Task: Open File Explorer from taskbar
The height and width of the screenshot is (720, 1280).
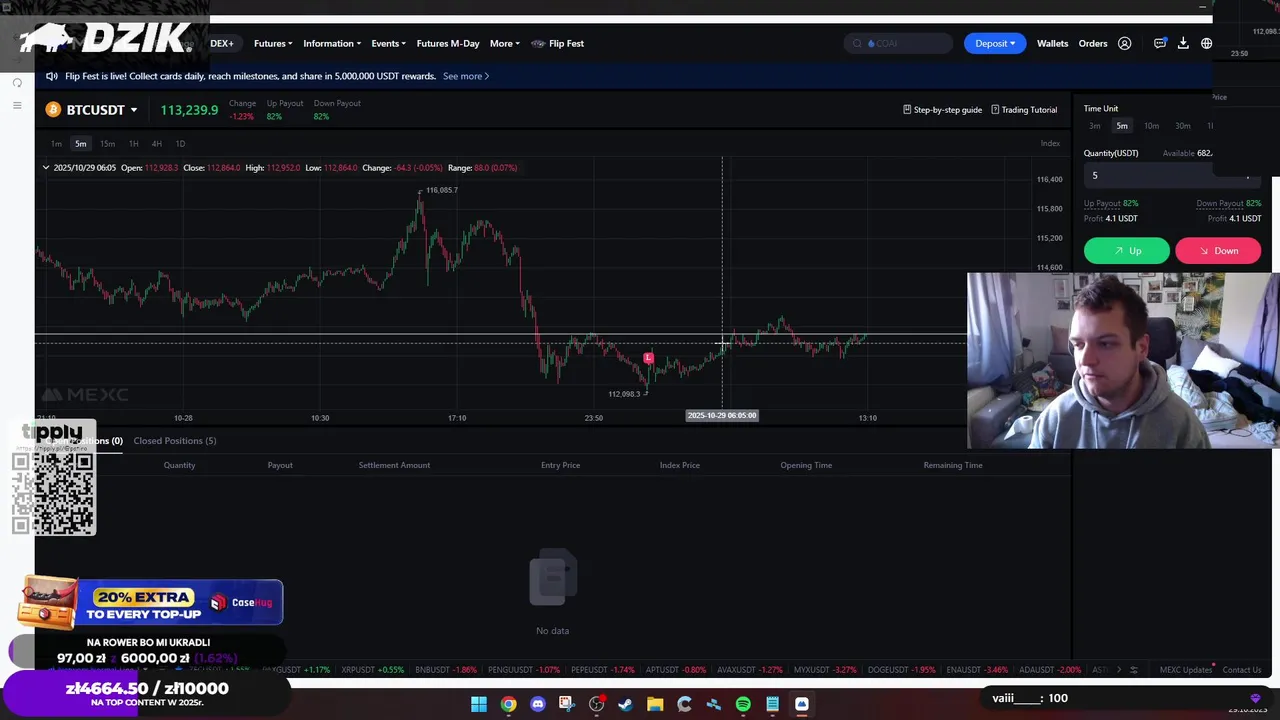Action: coord(655,704)
